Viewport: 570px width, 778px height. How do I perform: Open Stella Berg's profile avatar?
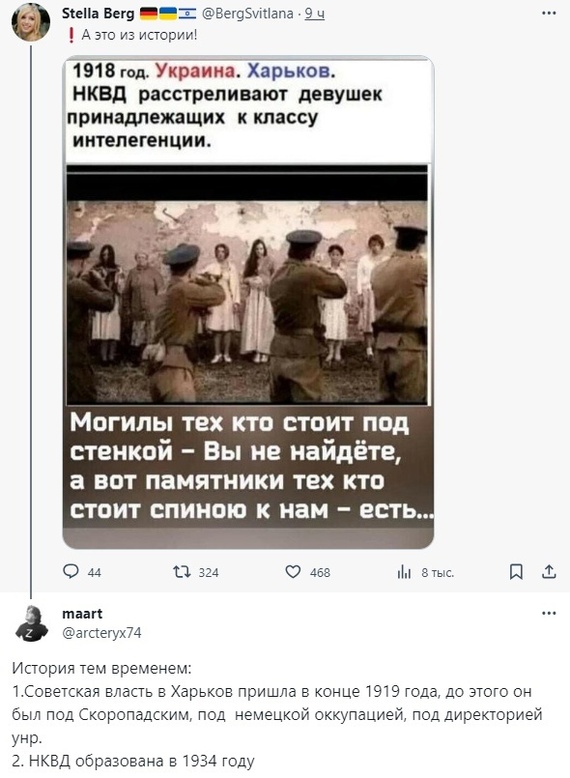pos(31,22)
